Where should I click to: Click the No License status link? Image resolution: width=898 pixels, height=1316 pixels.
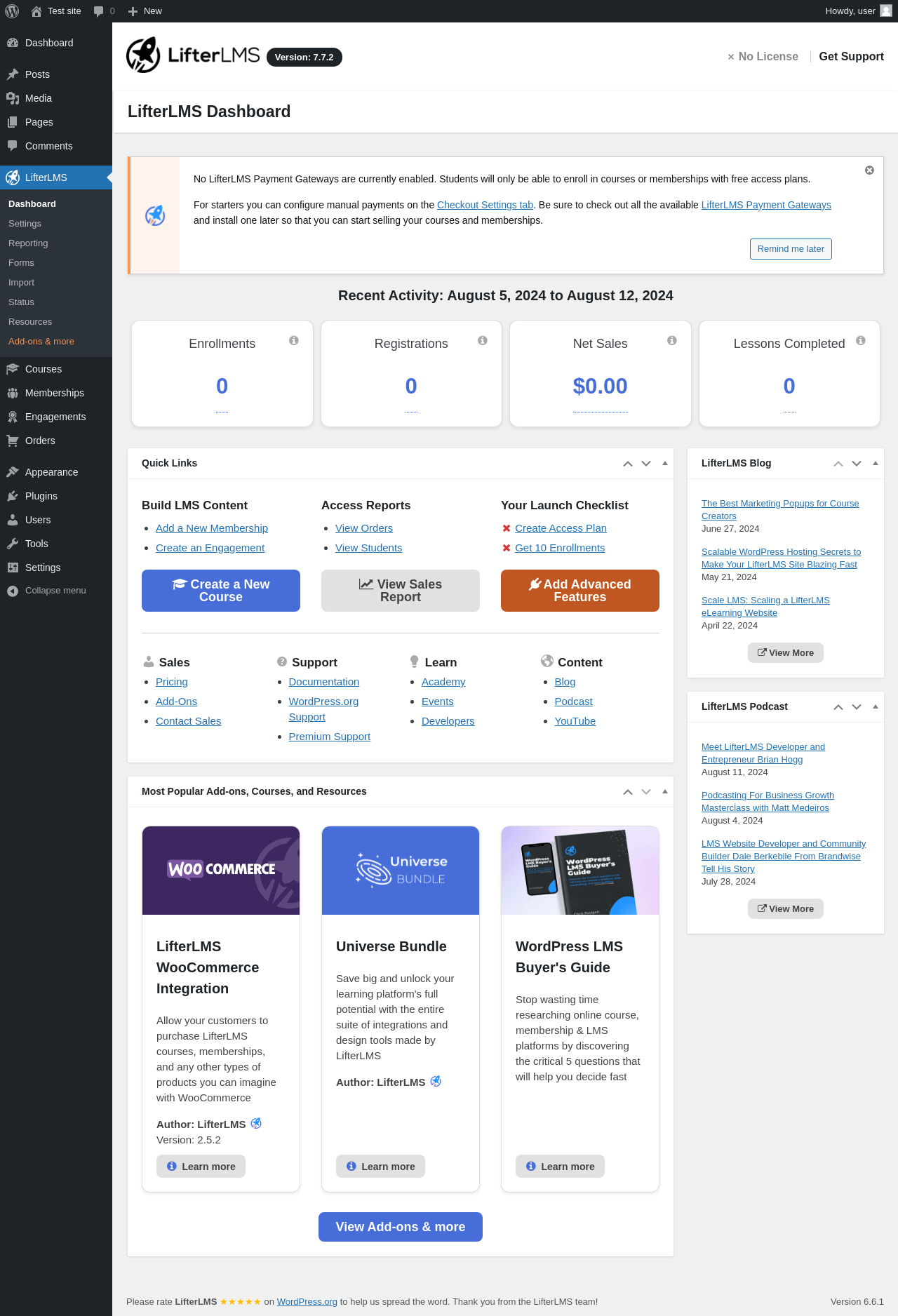(763, 57)
